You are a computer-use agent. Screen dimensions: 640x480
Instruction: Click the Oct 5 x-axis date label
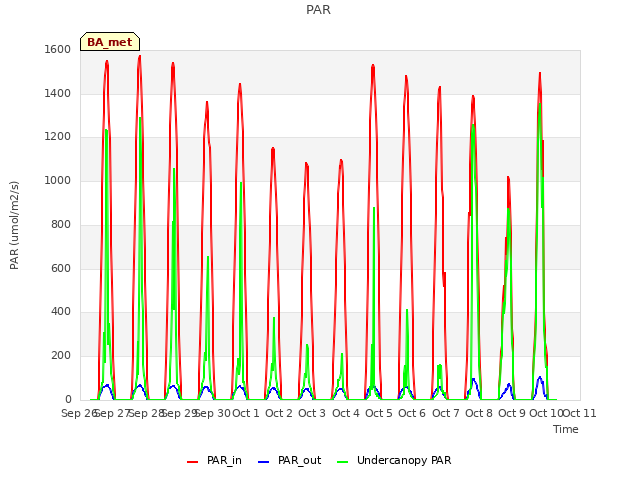379,413
